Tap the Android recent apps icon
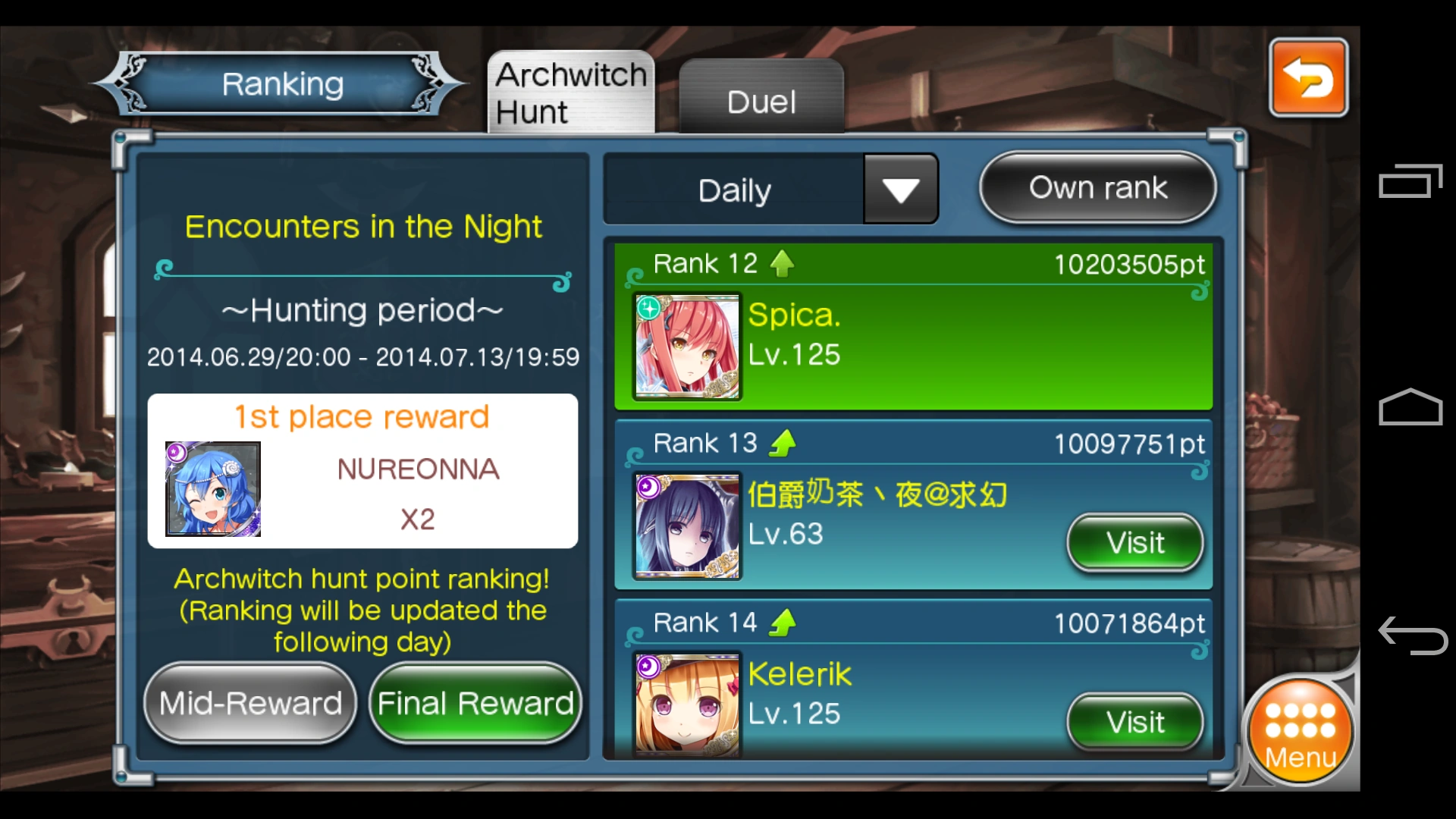1456x819 pixels. click(1410, 181)
